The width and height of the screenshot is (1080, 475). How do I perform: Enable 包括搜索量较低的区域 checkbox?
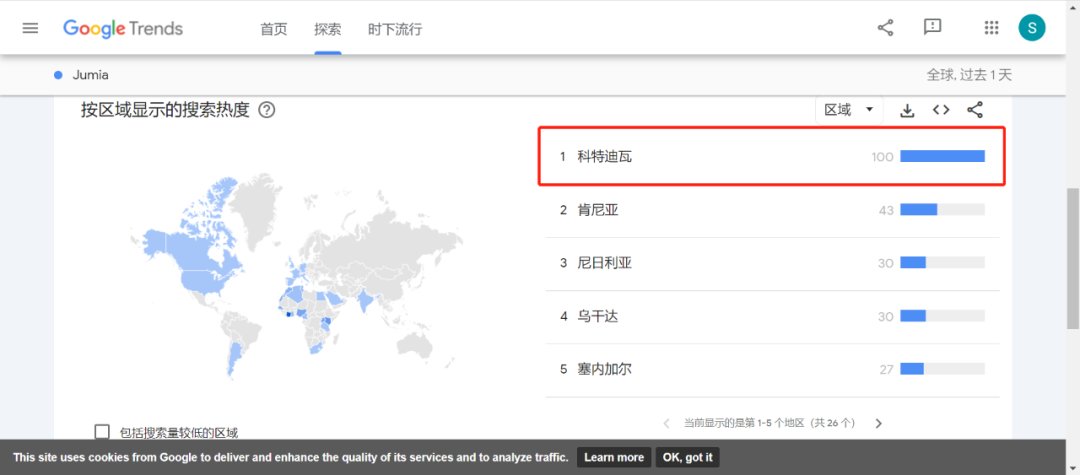click(102, 432)
